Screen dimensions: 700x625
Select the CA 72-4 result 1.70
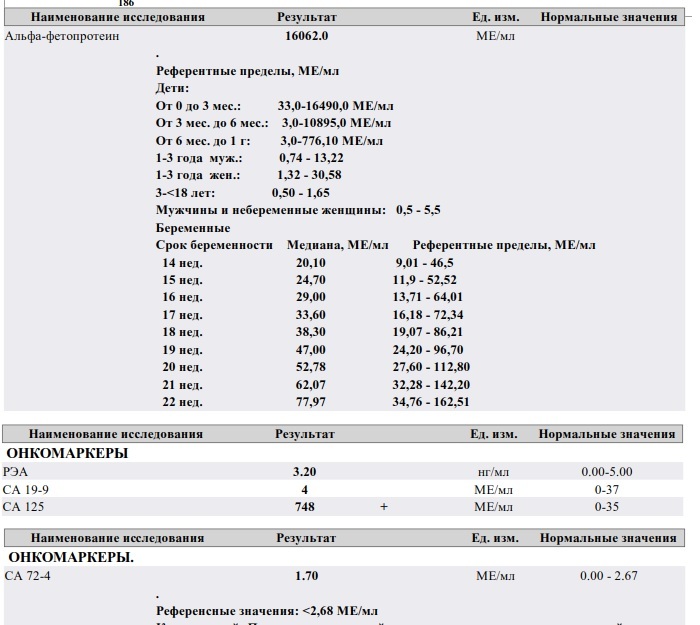pos(307,575)
